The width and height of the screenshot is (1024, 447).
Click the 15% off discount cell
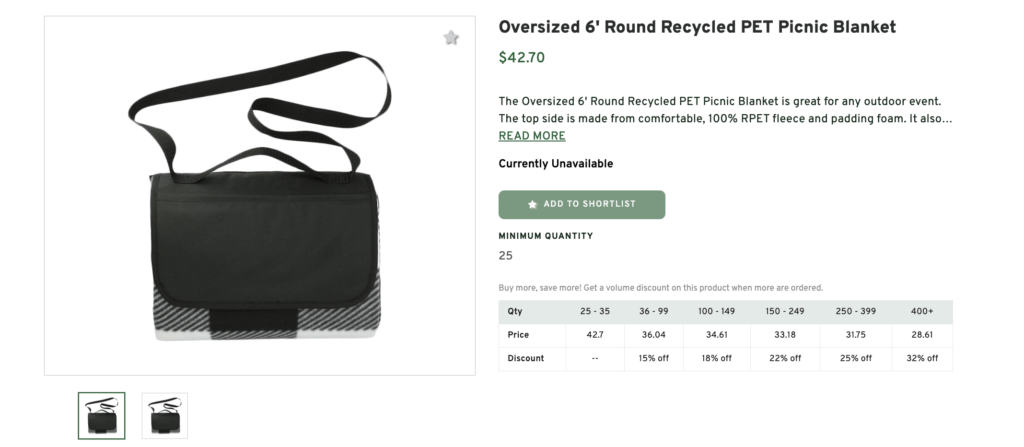click(x=652, y=358)
